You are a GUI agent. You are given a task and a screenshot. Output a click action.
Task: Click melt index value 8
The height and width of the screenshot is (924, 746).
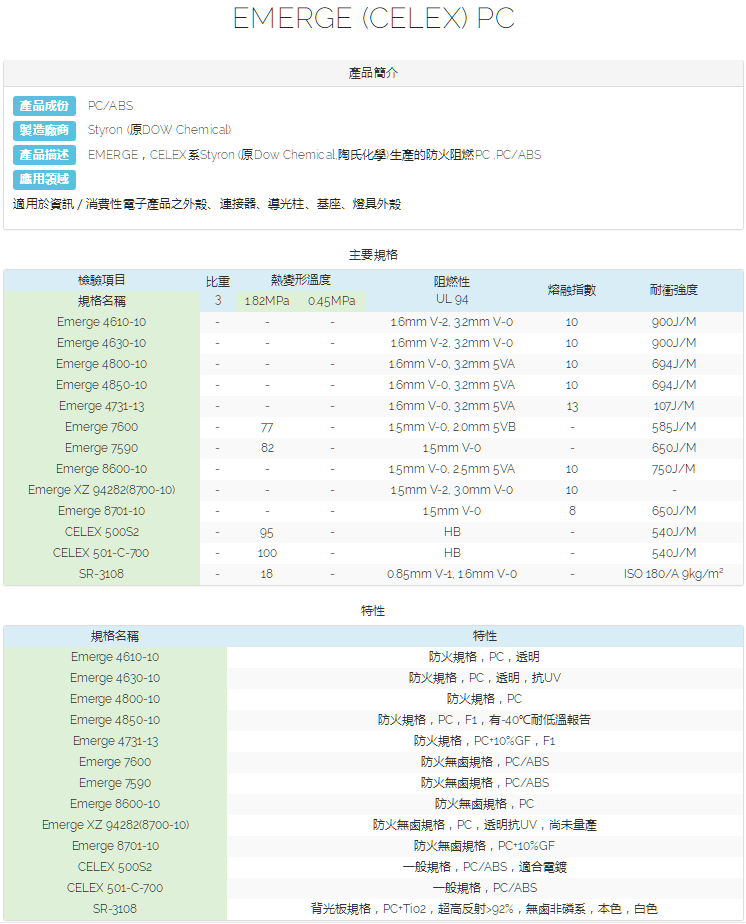point(572,511)
